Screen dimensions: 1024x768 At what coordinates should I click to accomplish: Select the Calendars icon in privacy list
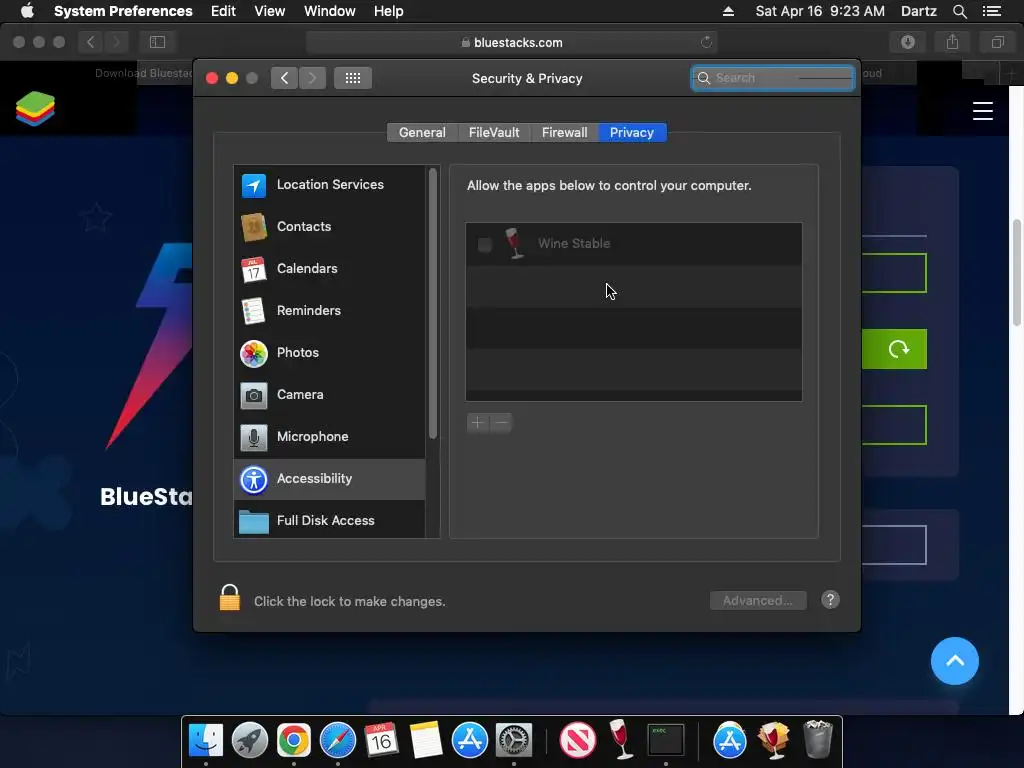point(253,269)
